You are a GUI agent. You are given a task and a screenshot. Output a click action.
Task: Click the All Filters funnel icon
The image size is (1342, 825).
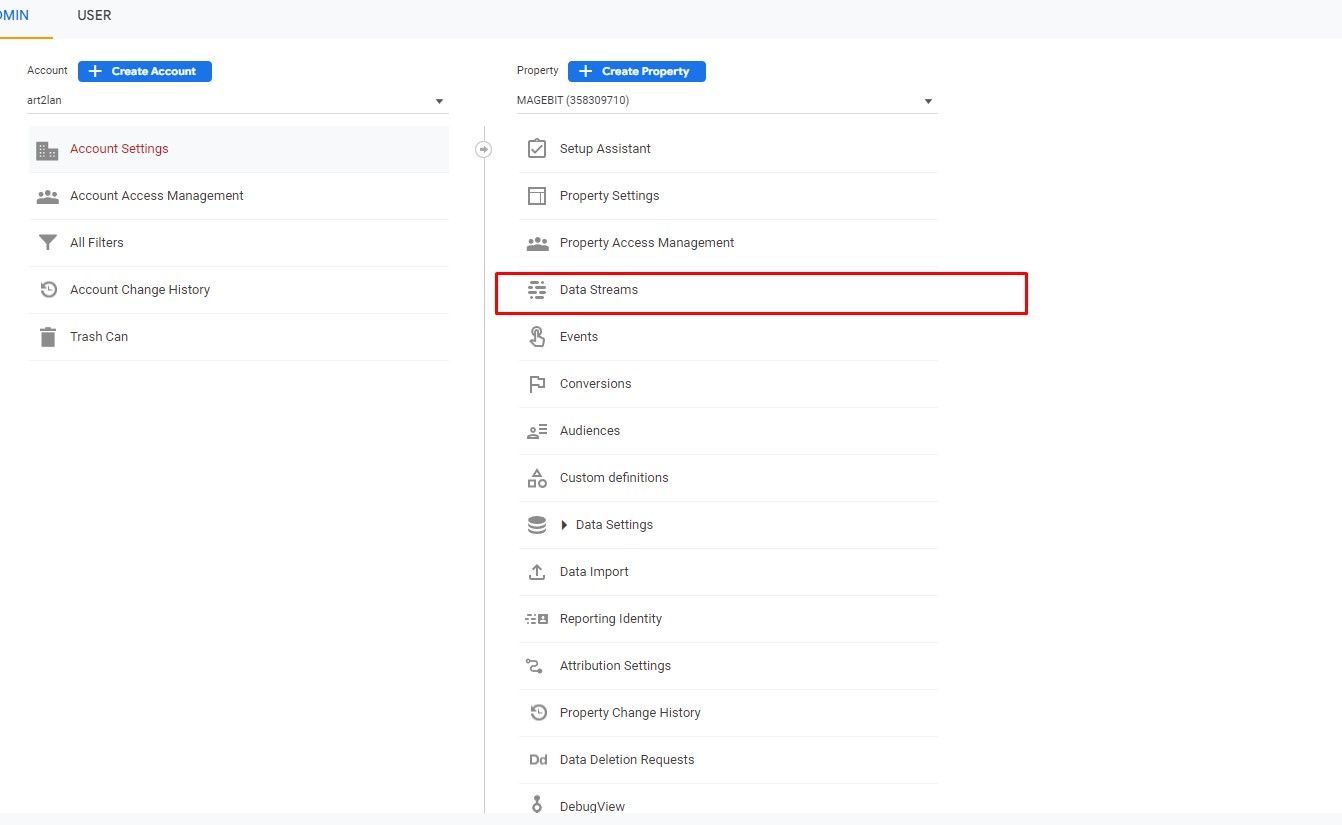(47, 243)
